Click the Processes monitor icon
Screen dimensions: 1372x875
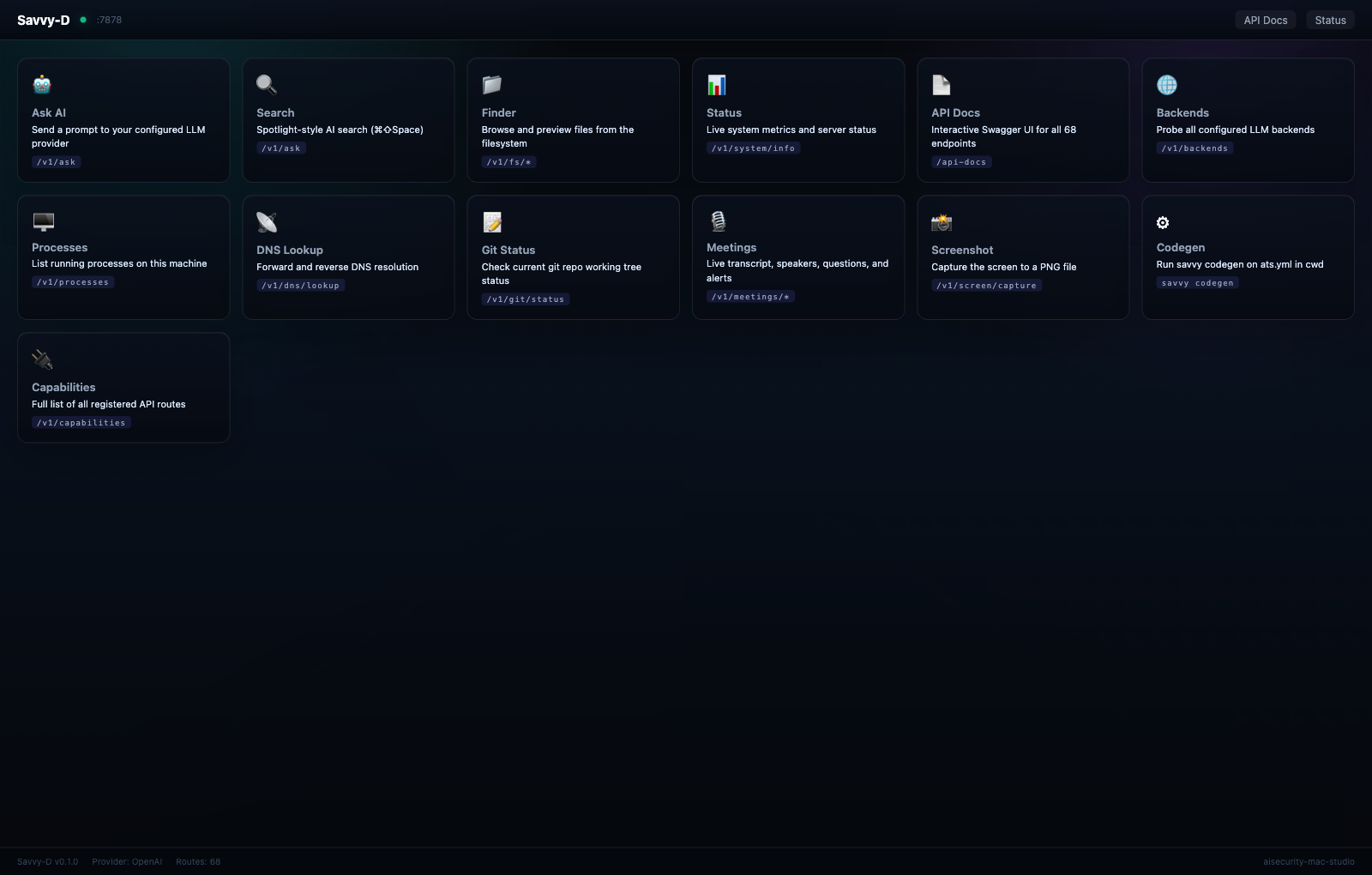pos(43,222)
